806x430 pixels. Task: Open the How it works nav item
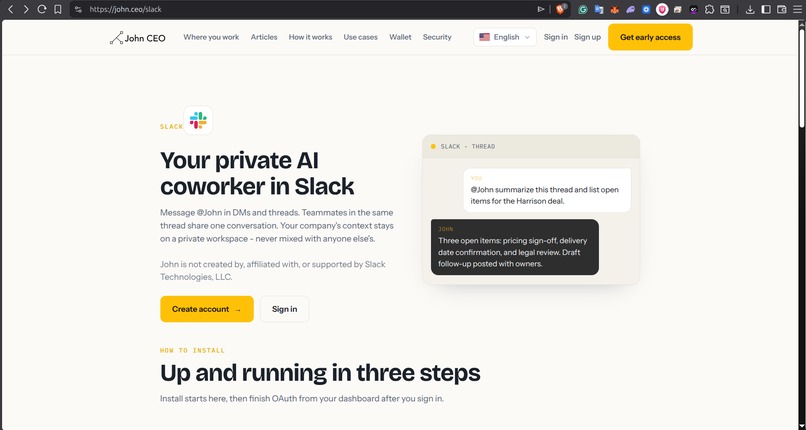[x=310, y=37]
